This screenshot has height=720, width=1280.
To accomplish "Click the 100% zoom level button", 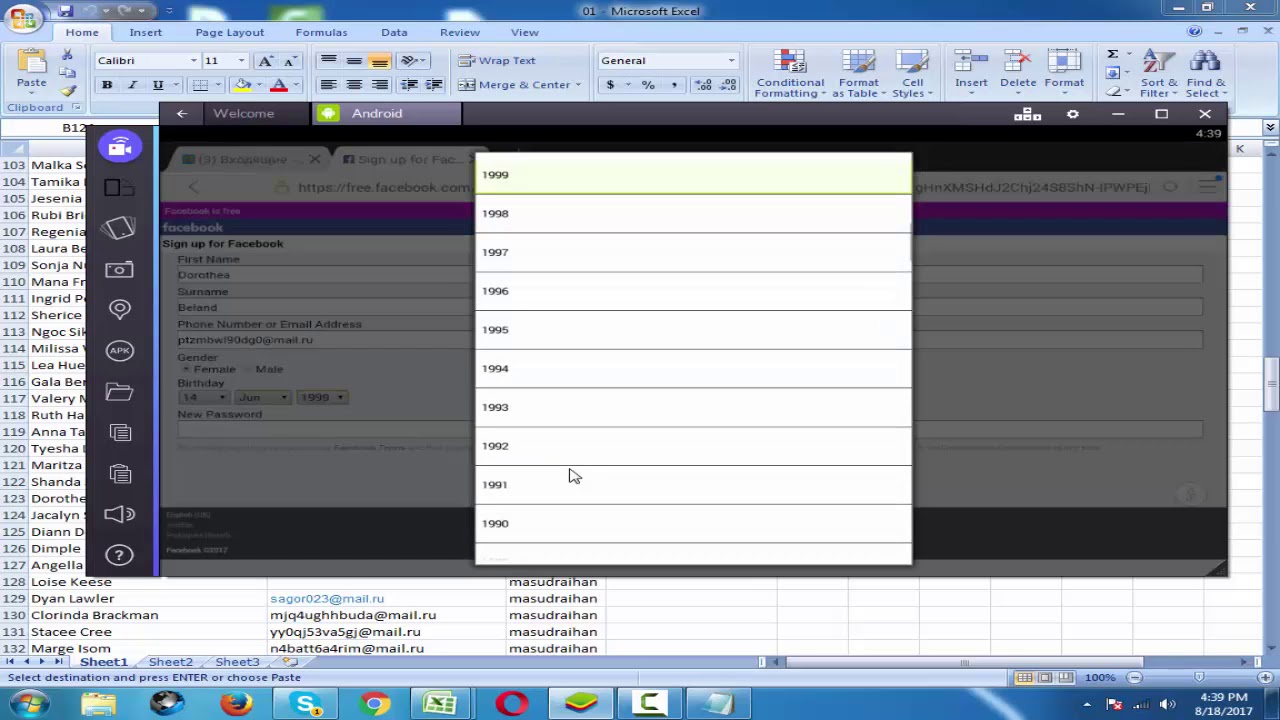I will (1100, 677).
